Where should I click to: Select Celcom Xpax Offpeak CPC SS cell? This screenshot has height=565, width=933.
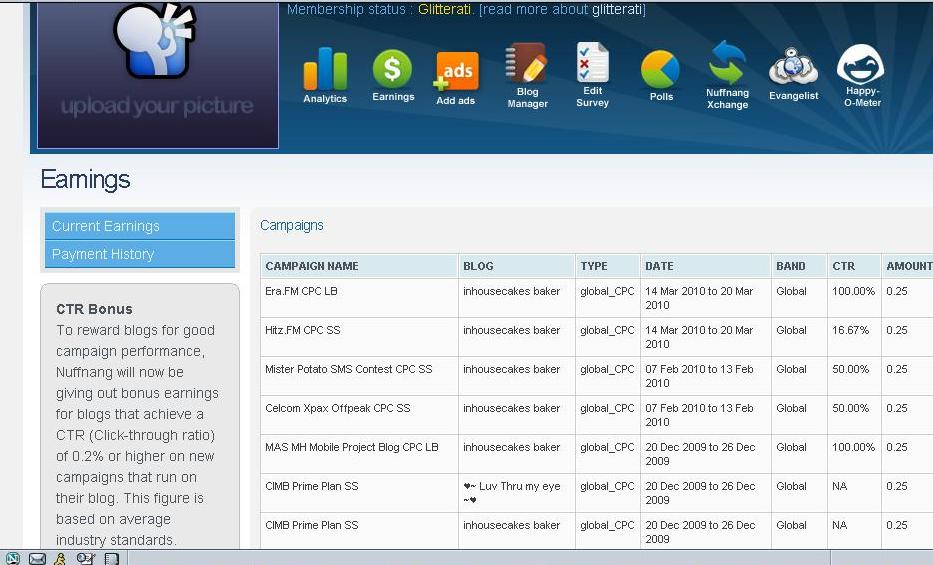[x=337, y=408]
